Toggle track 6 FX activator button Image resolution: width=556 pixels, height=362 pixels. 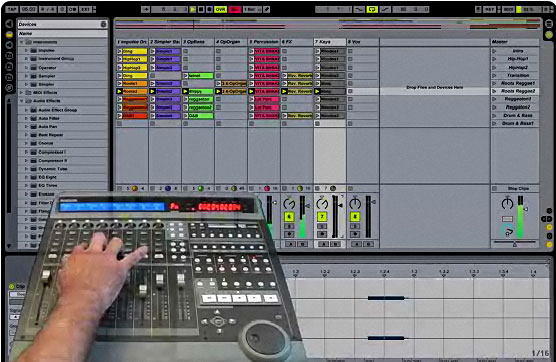289,217
